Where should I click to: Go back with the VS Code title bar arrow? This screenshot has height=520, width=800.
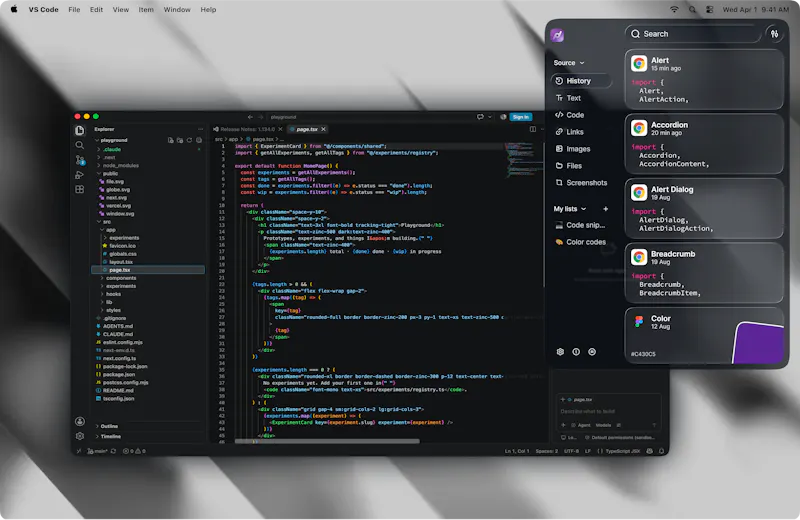click(x=250, y=117)
